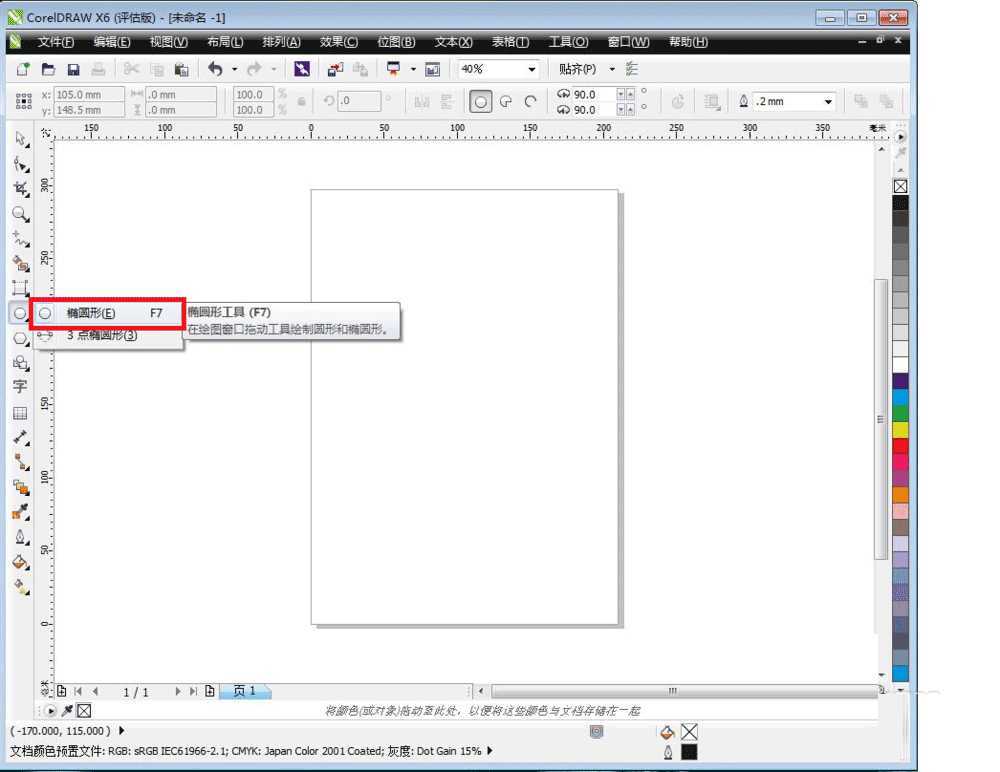Choose 3点椭圆形 from the flyout menu
The height and width of the screenshot is (772, 1000).
click(x=108, y=335)
